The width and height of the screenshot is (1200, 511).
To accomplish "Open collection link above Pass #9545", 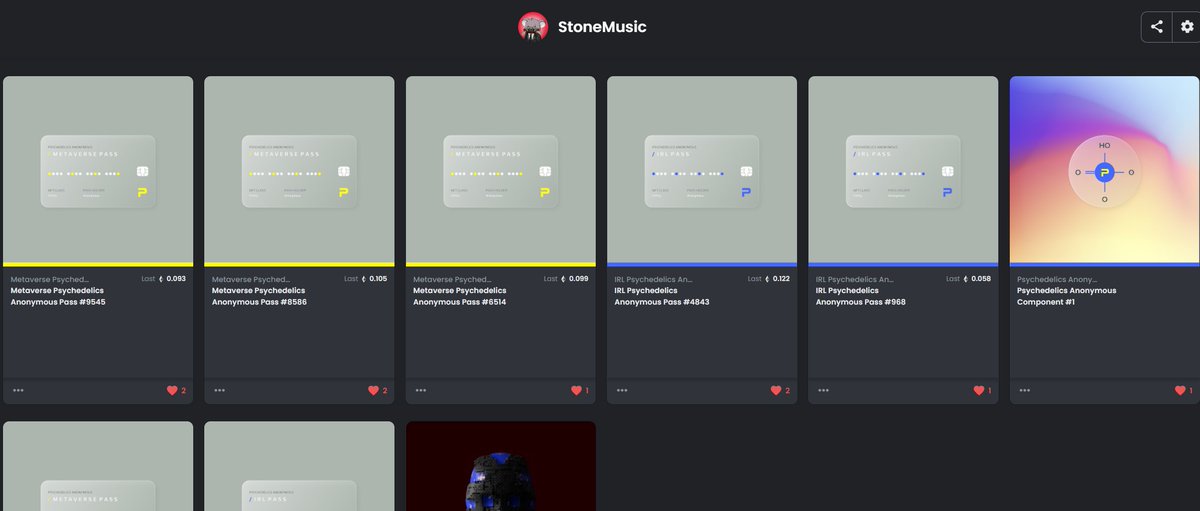I will pos(50,279).
